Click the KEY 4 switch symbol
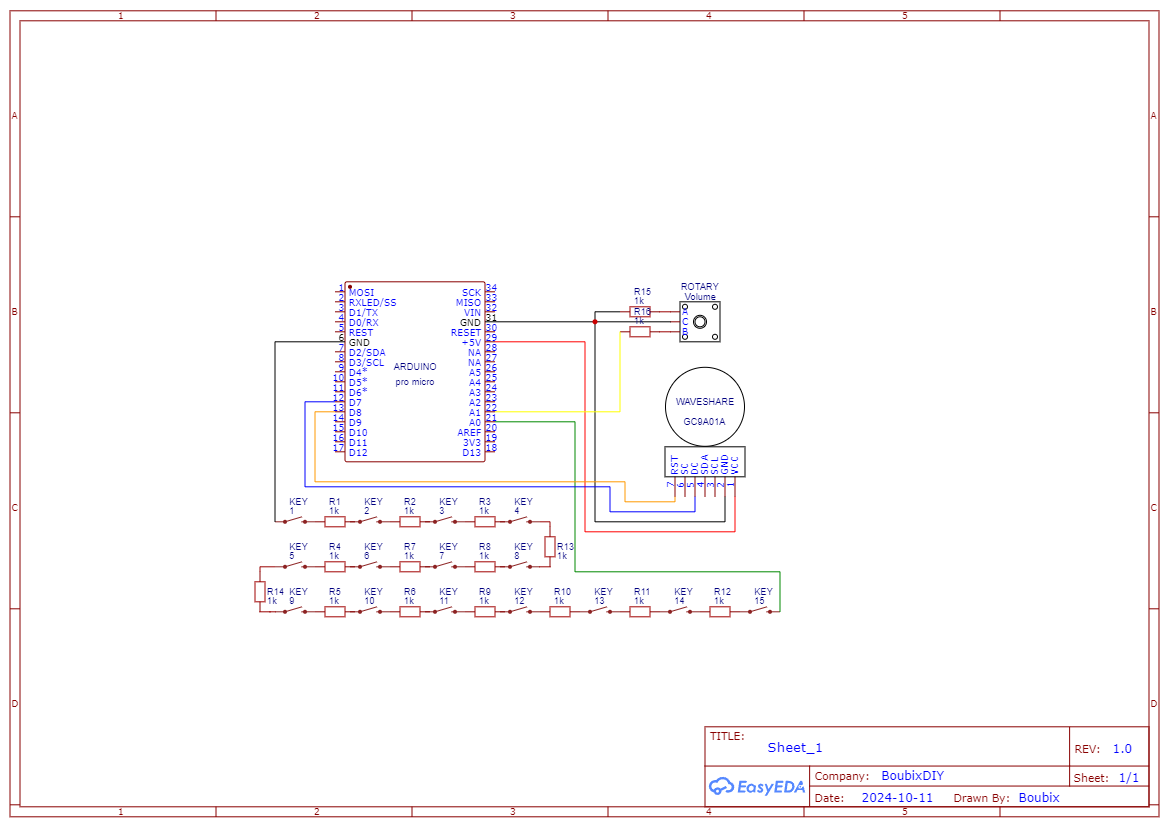The width and height of the screenshot is (1169, 827). (x=520, y=520)
